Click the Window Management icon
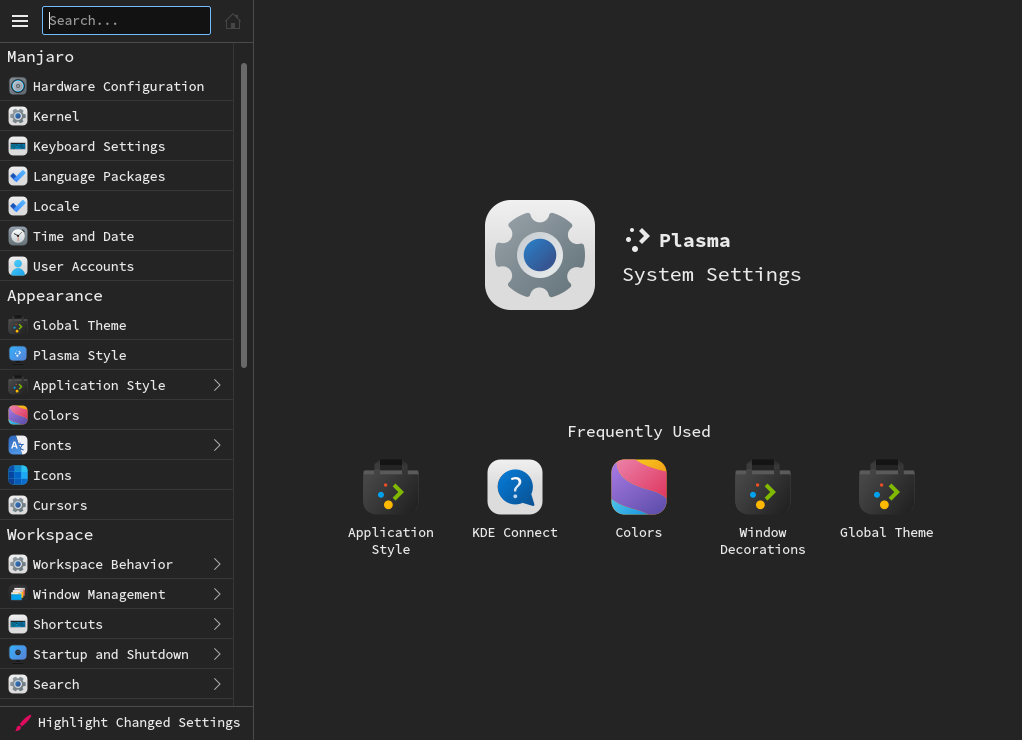Image resolution: width=1022 pixels, height=740 pixels. pyautogui.click(x=18, y=594)
